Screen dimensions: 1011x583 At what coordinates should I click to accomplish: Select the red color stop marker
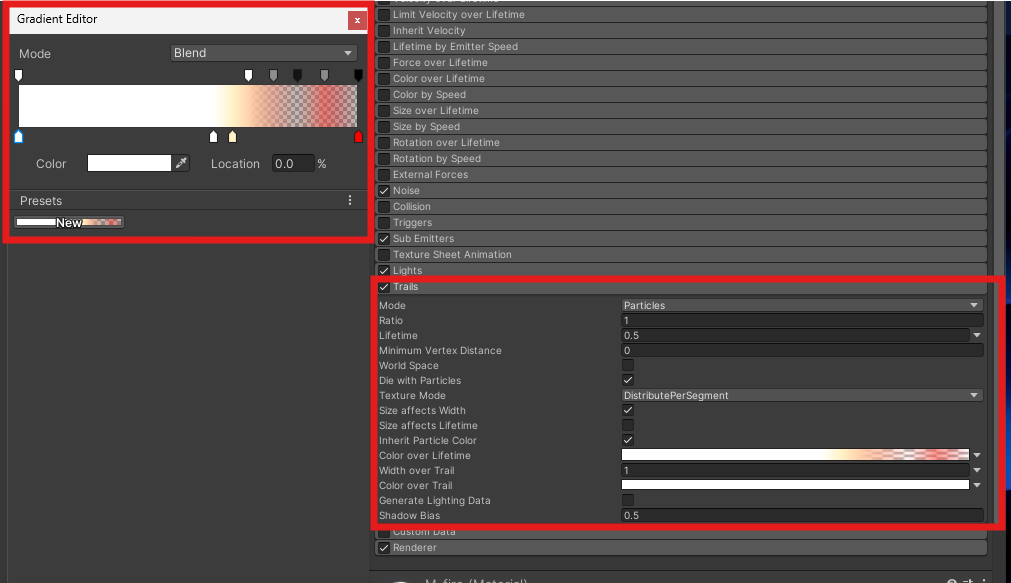coord(358,137)
